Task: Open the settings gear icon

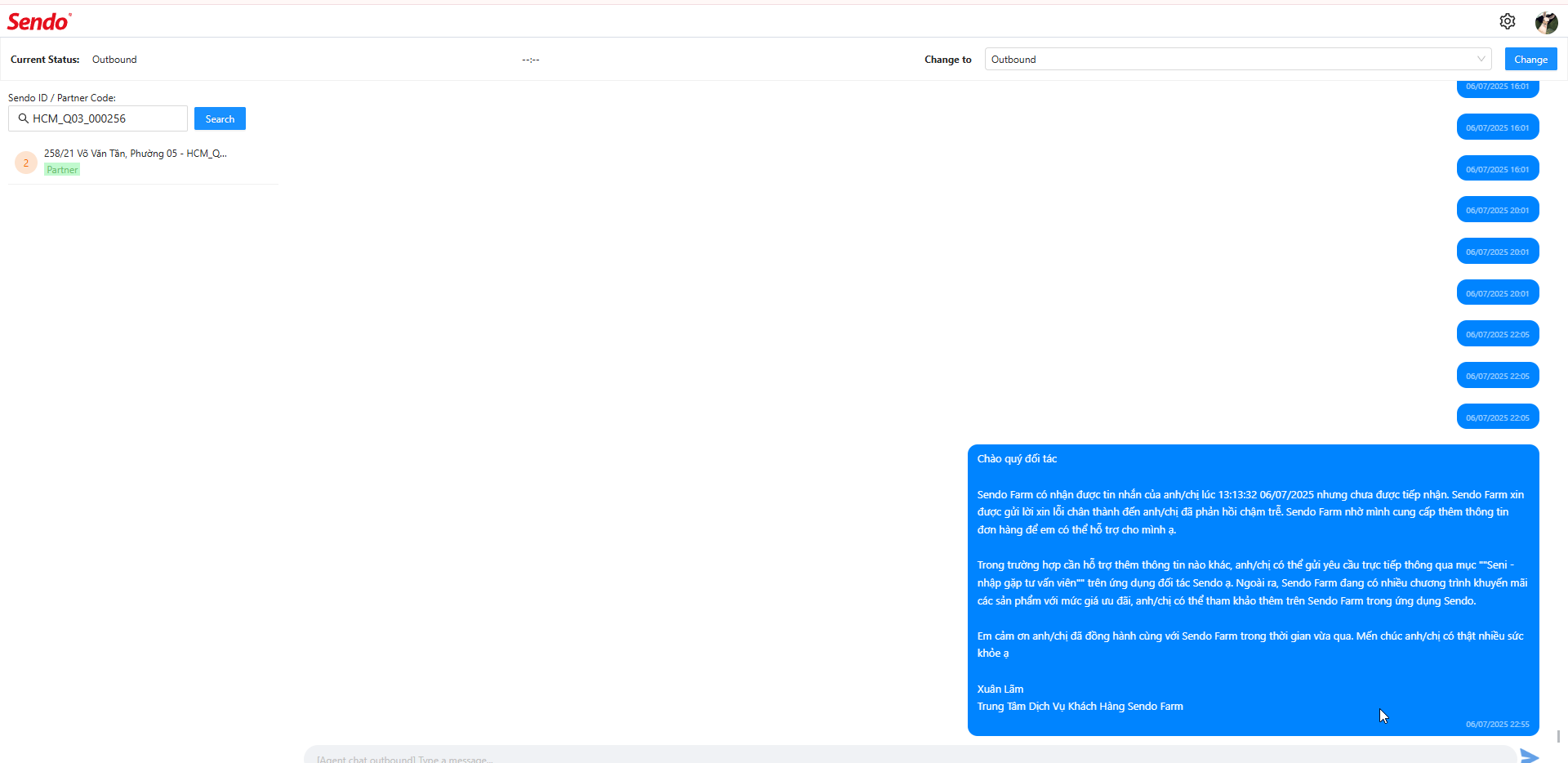Action: pyautogui.click(x=1508, y=21)
